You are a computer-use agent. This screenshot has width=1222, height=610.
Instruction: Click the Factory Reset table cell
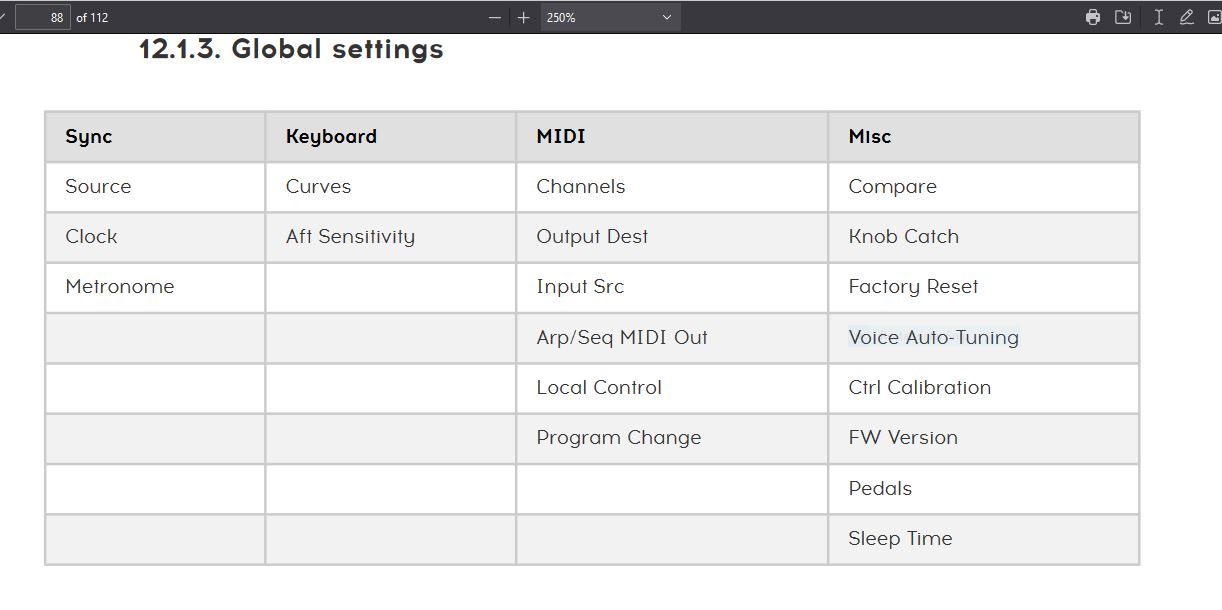pyautogui.click(x=984, y=287)
